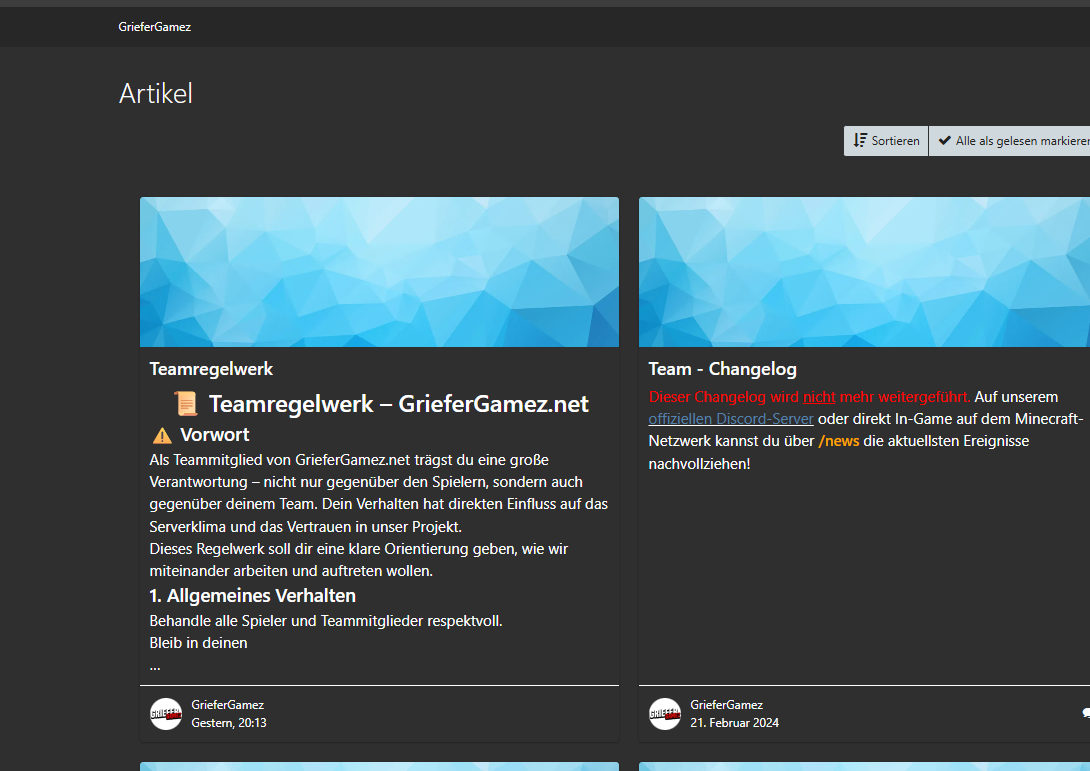Click the Artikel page heading
Screen dimensions: 1090x771
155,93
